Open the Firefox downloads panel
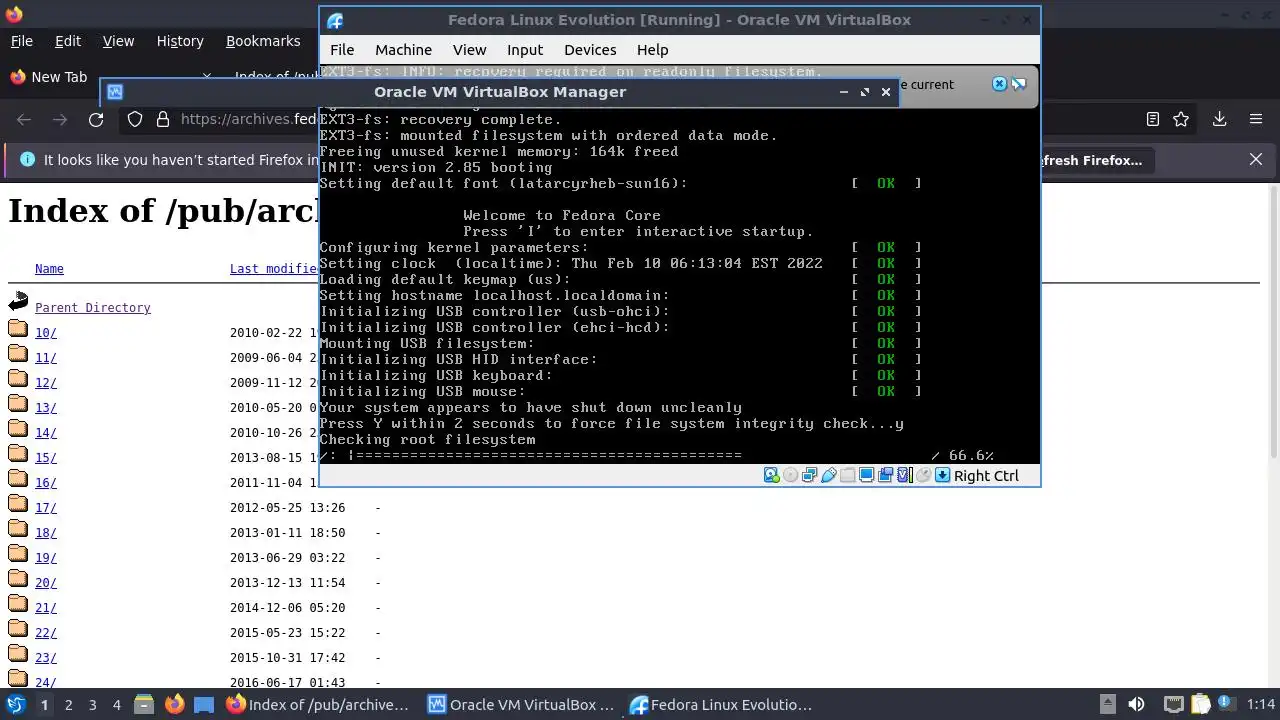Screen dimensions: 1280x720 coord(1219,119)
